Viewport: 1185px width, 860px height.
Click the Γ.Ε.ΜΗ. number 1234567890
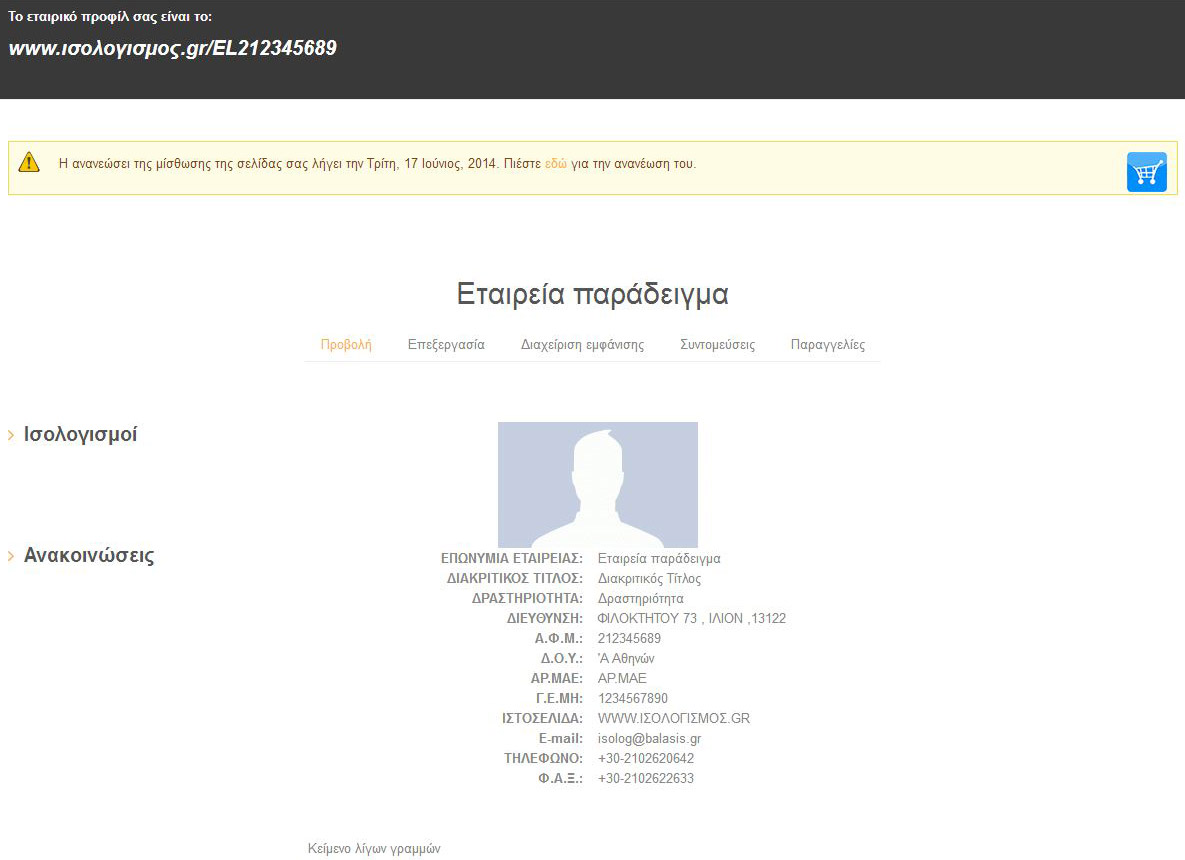point(632,698)
